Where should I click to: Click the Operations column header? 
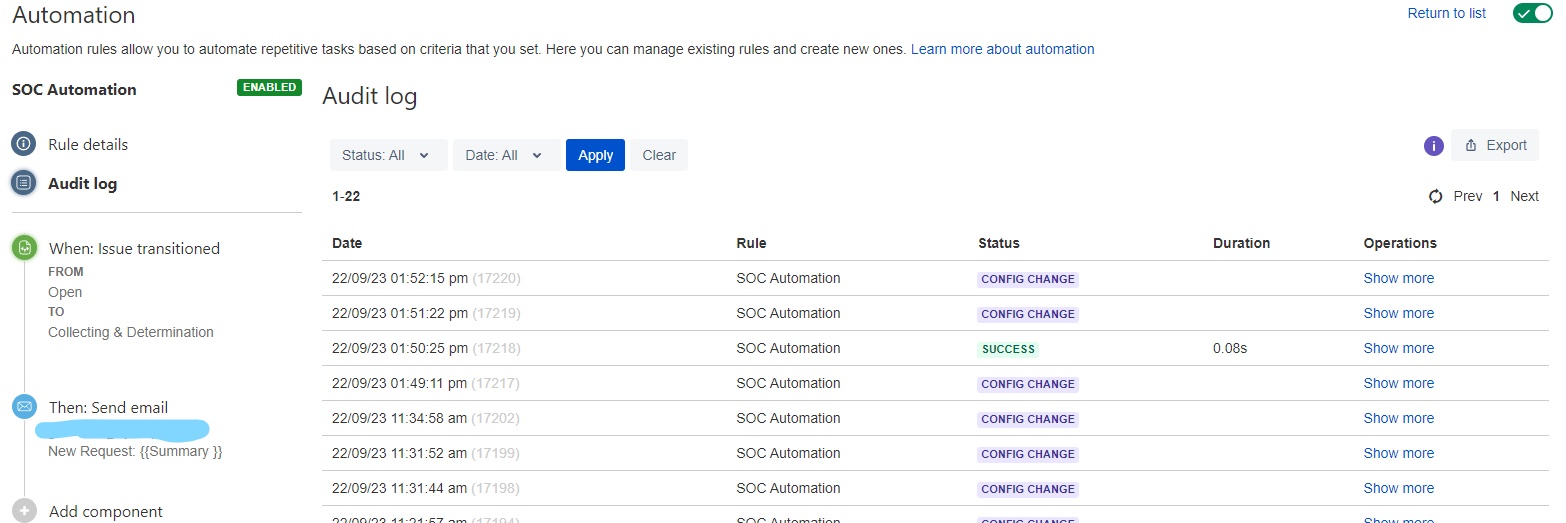[1400, 243]
